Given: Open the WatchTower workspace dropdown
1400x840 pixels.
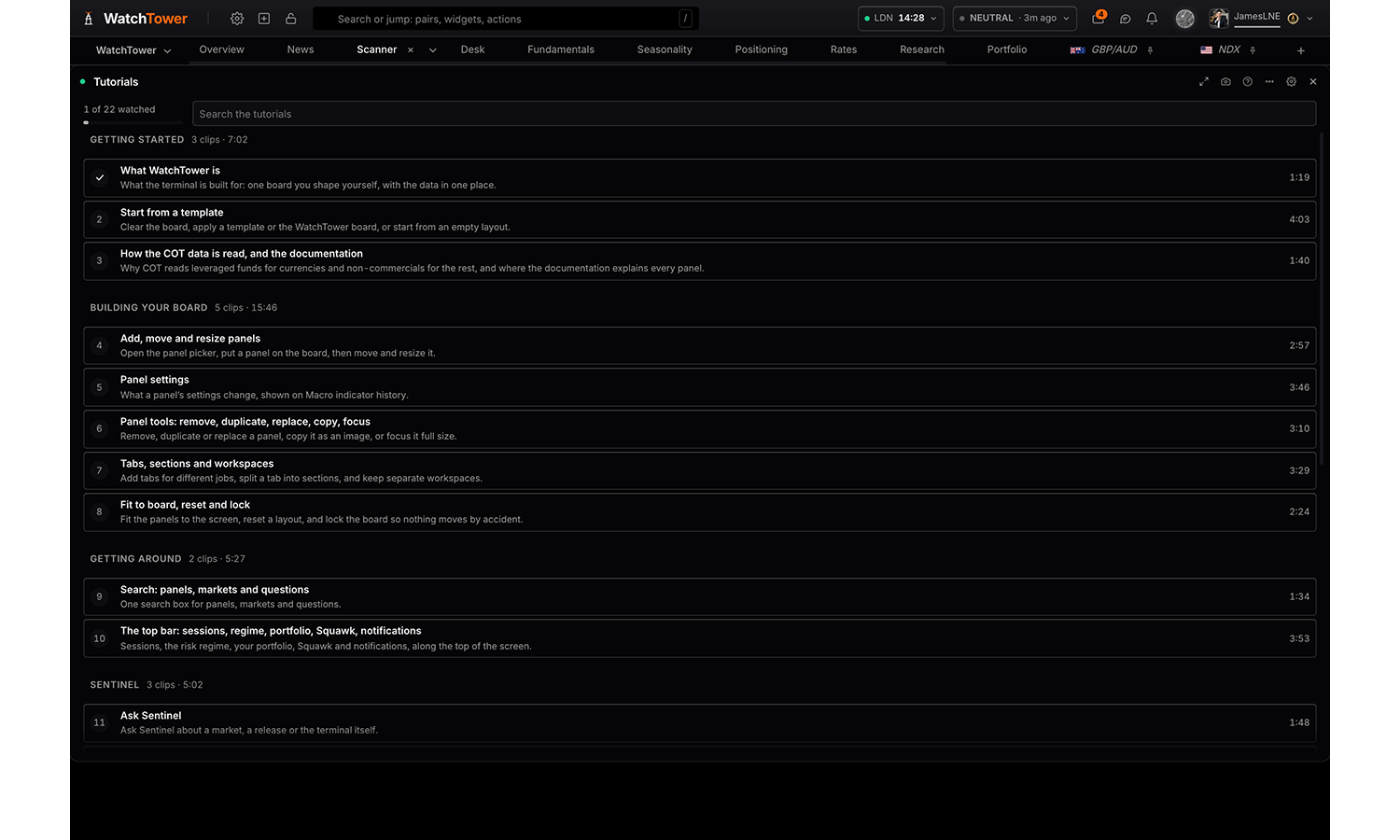Looking at the screenshot, I should [133, 50].
